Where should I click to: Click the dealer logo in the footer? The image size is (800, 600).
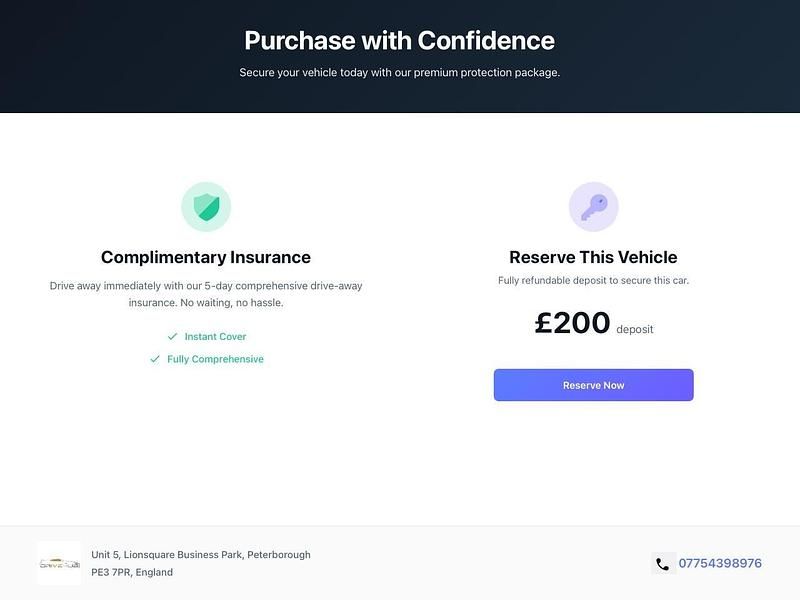[58, 564]
